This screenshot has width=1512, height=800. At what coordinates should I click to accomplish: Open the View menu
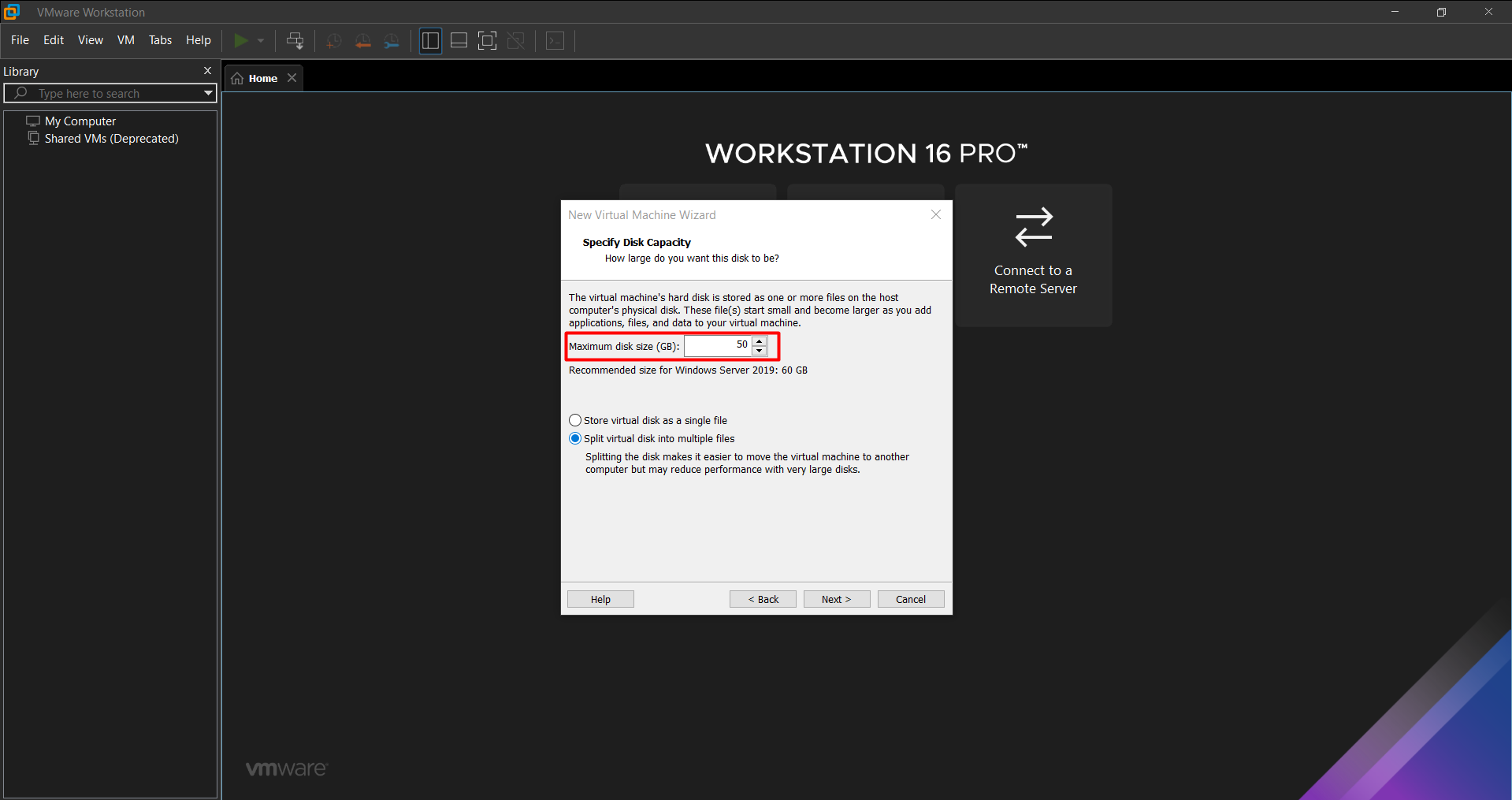point(91,40)
